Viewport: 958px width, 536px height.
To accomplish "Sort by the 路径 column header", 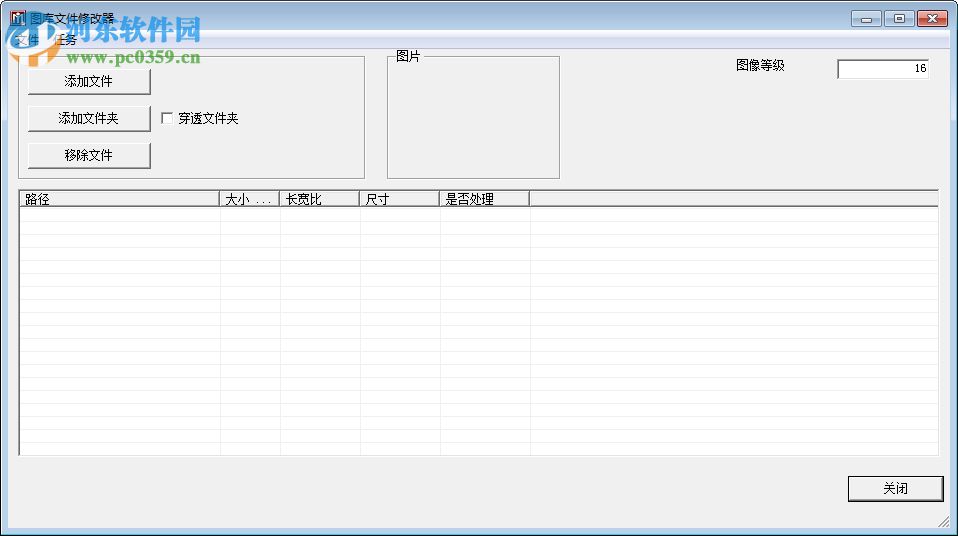I will (120, 199).
